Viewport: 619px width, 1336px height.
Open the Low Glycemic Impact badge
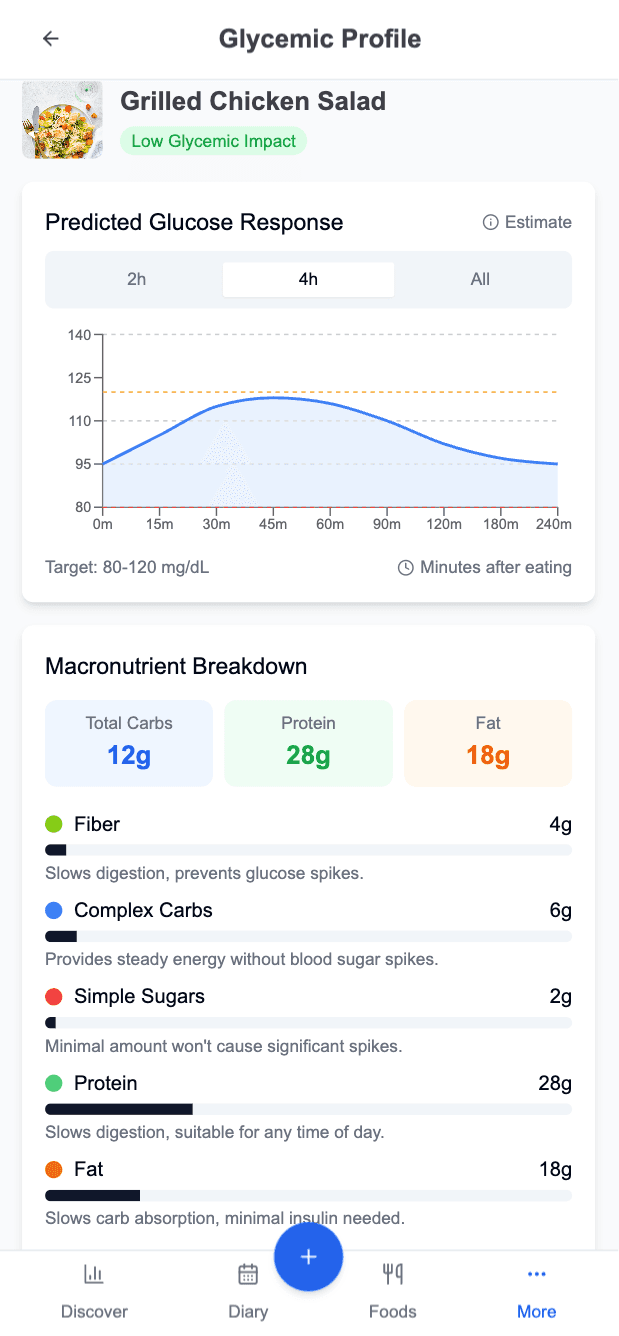point(213,141)
